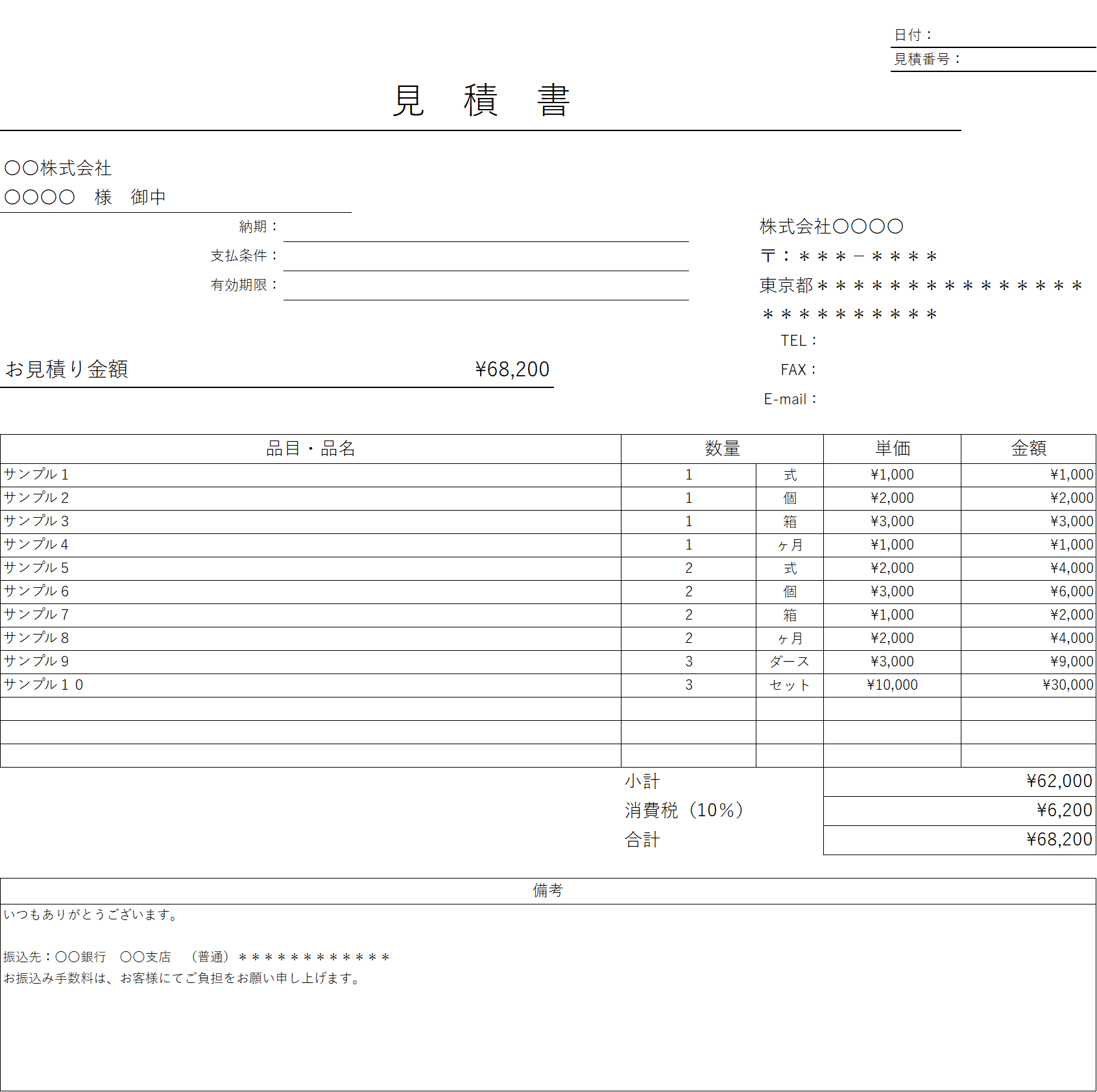Select the estimate title 見積書
The image size is (1097, 1092).
coord(479,101)
